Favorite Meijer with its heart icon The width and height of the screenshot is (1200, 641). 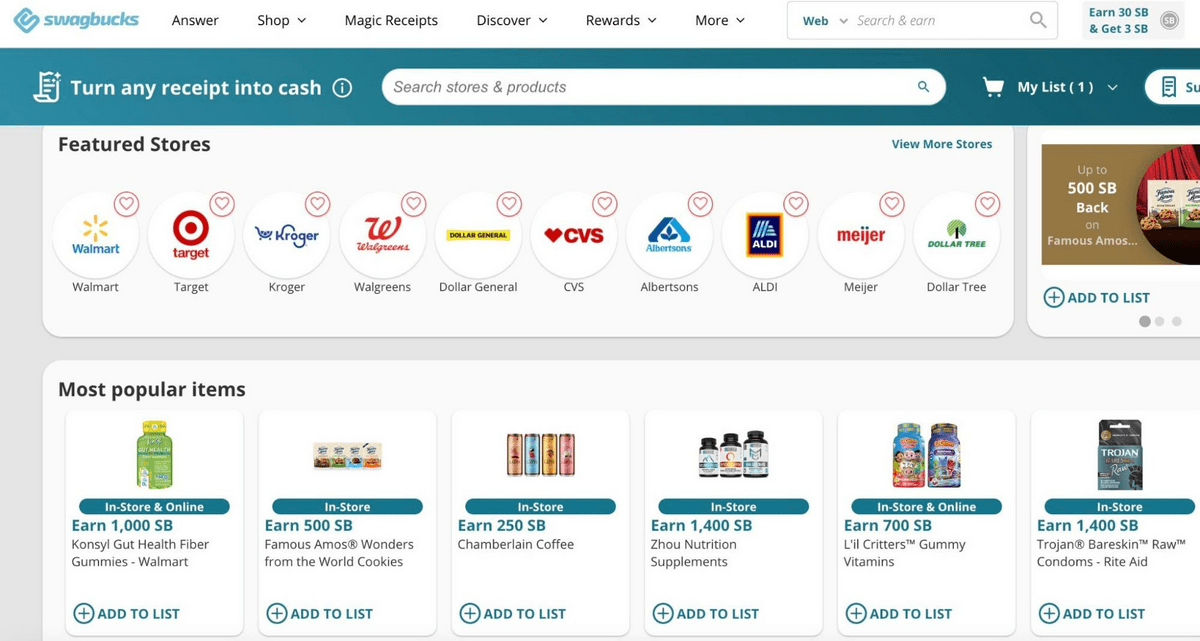(892, 204)
